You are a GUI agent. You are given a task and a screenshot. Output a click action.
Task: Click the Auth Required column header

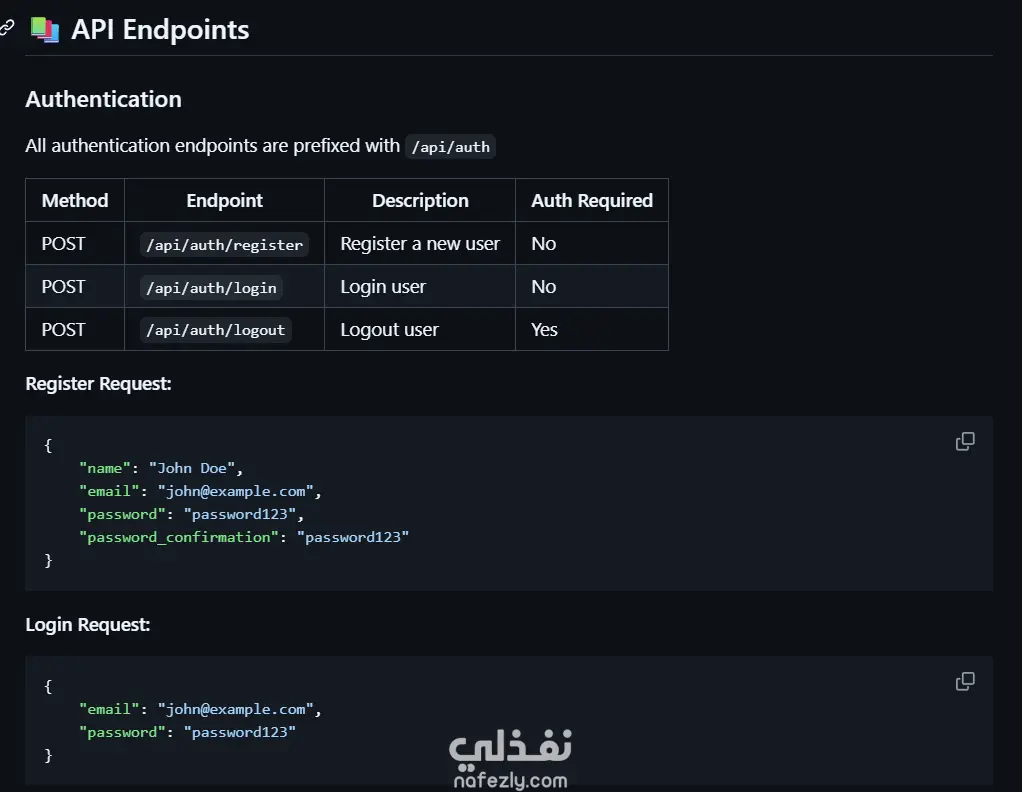(x=592, y=200)
